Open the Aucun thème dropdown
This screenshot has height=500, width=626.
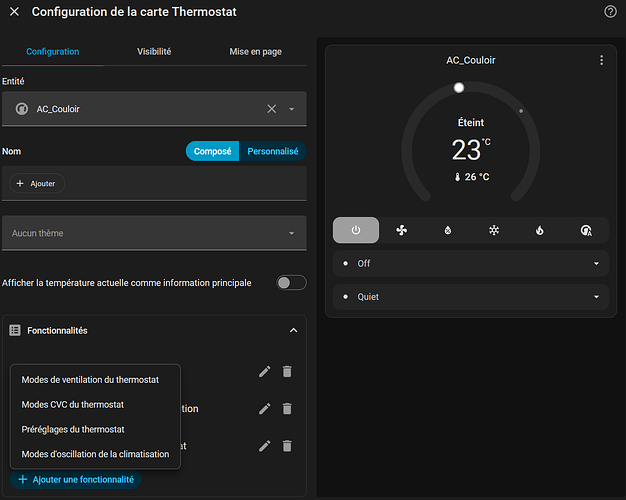154,233
